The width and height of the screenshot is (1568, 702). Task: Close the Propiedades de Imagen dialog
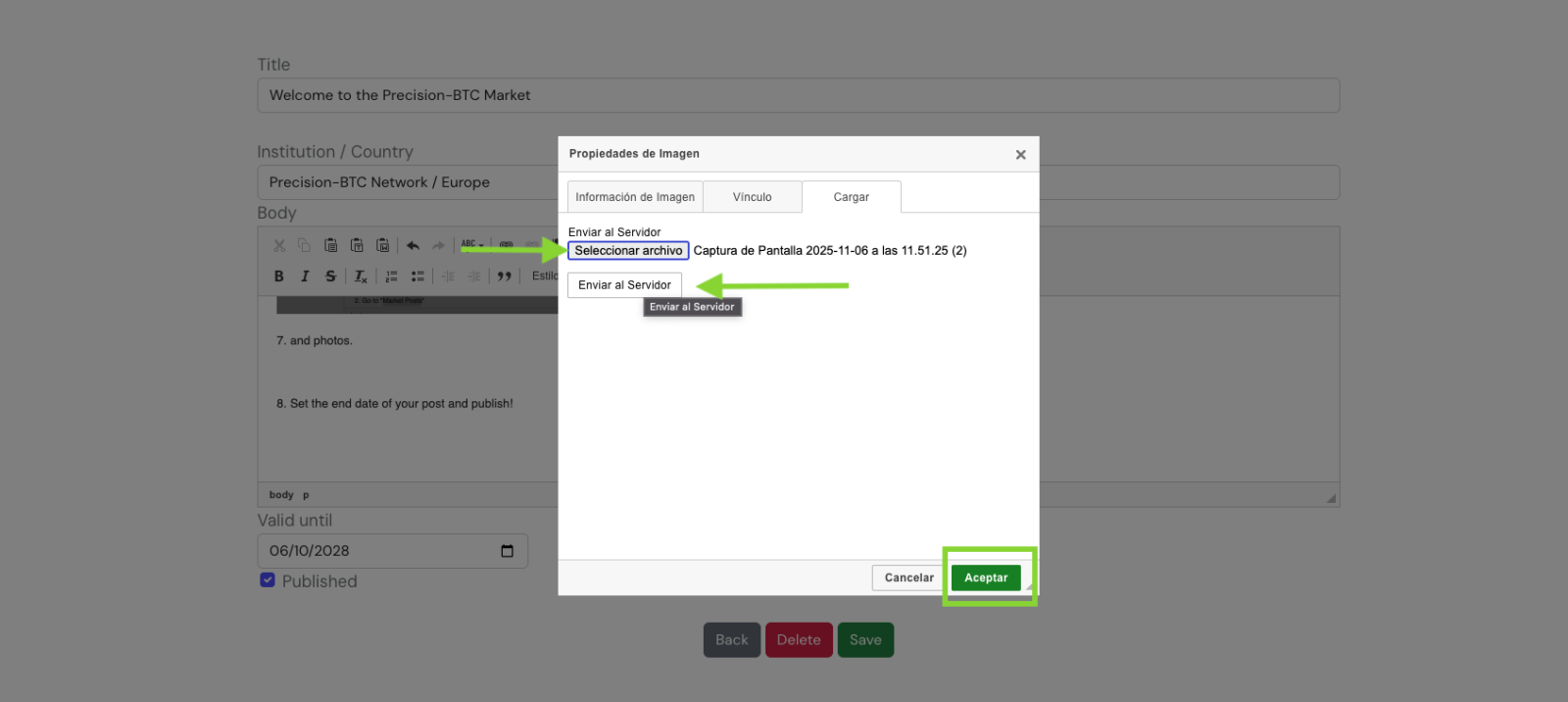coord(1020,155)
